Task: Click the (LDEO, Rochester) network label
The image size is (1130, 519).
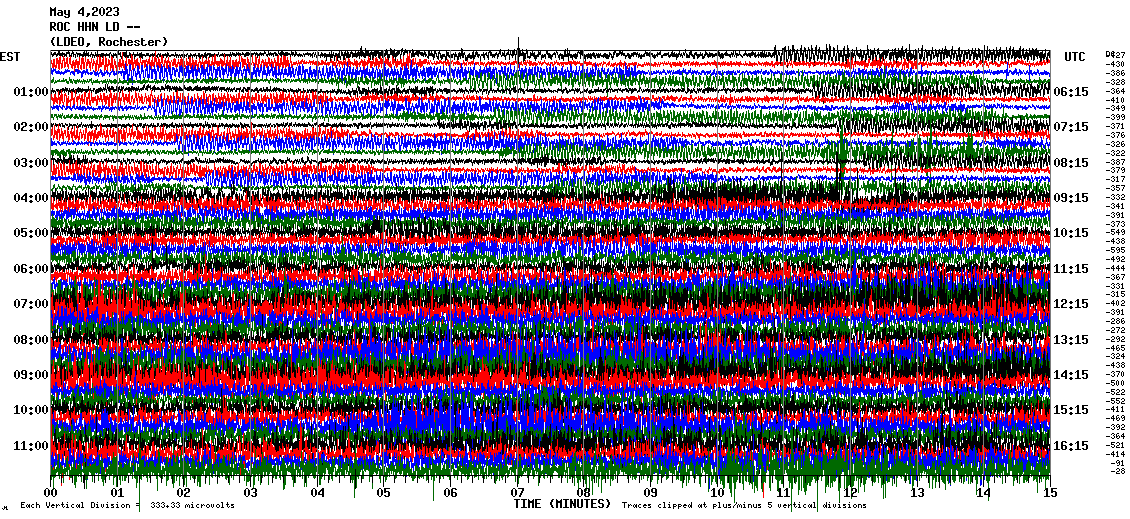Action: [109, 42]
